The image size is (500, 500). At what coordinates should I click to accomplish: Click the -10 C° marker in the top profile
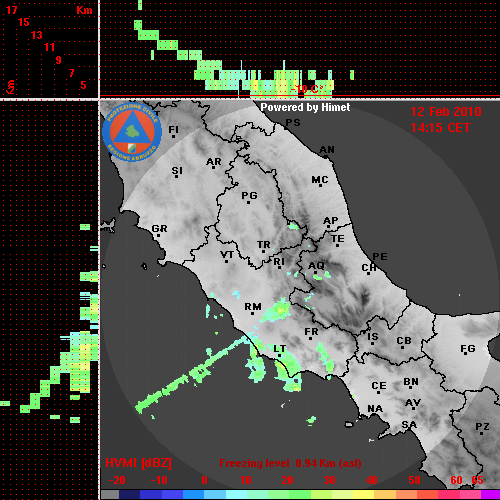click(307, 89)
